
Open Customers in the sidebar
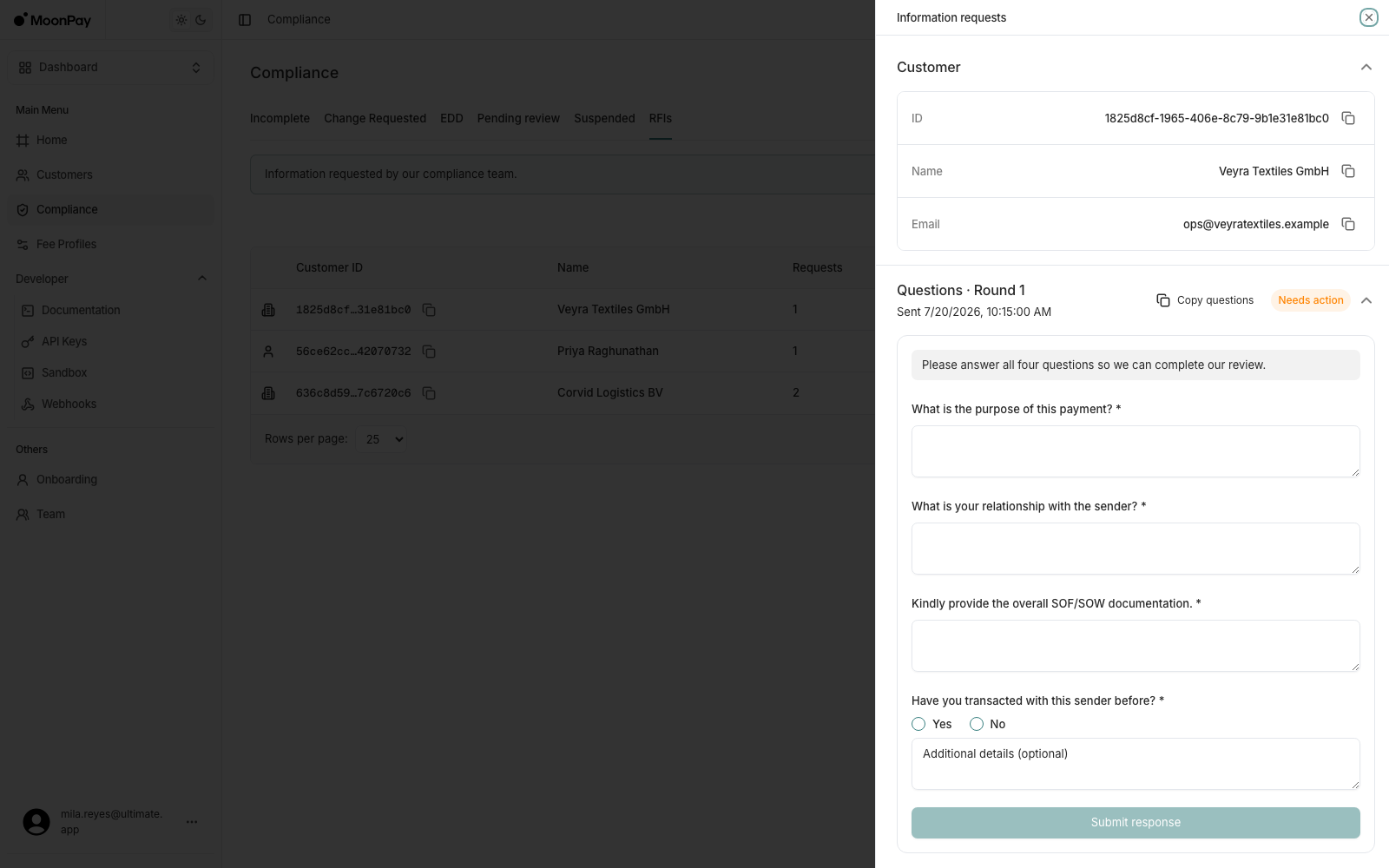[x=110, y=174]
